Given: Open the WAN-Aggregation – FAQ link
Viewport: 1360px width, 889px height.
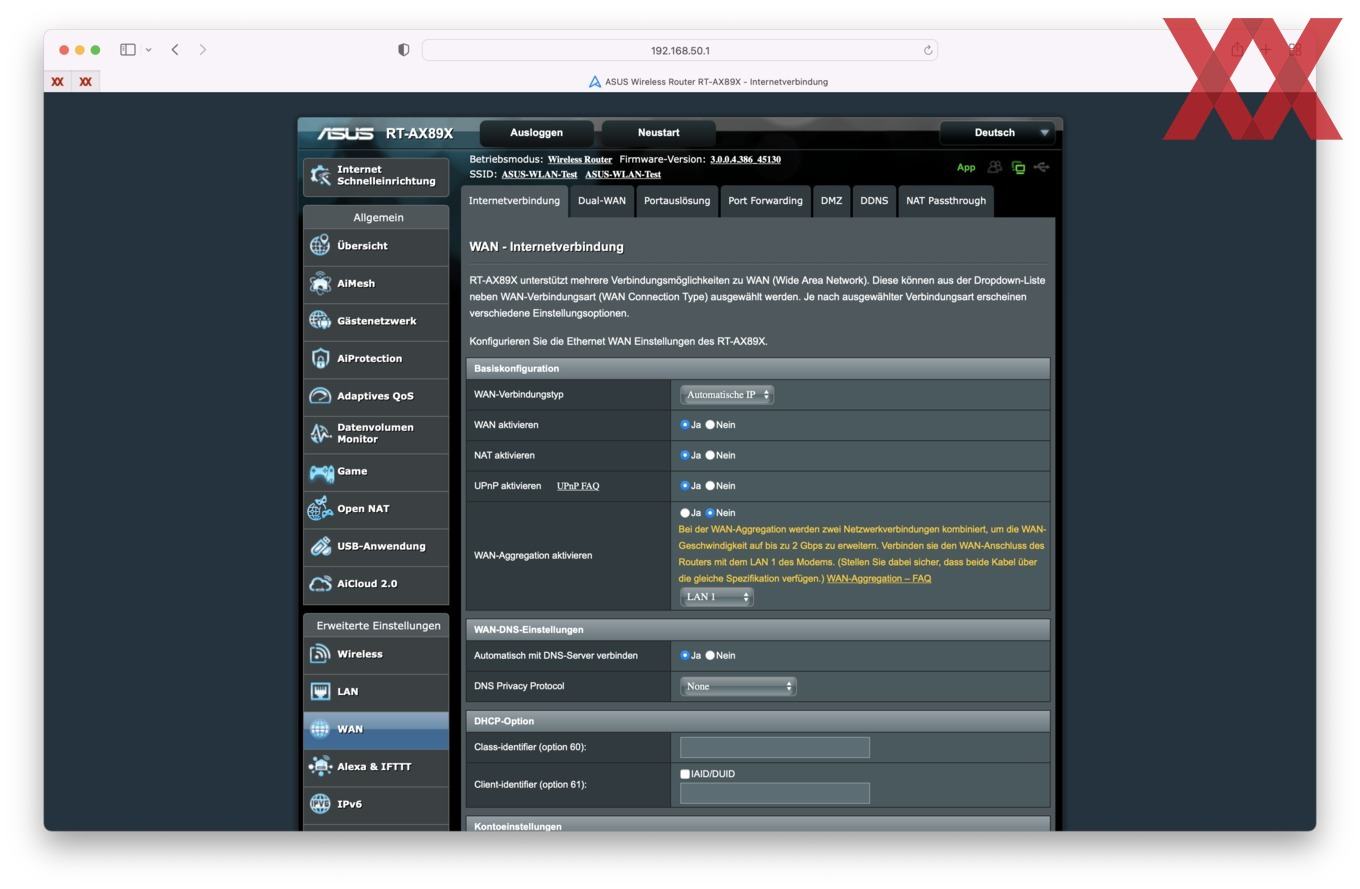Looking at the screenshot, I should pyautogui.click(x=879, y=579).
